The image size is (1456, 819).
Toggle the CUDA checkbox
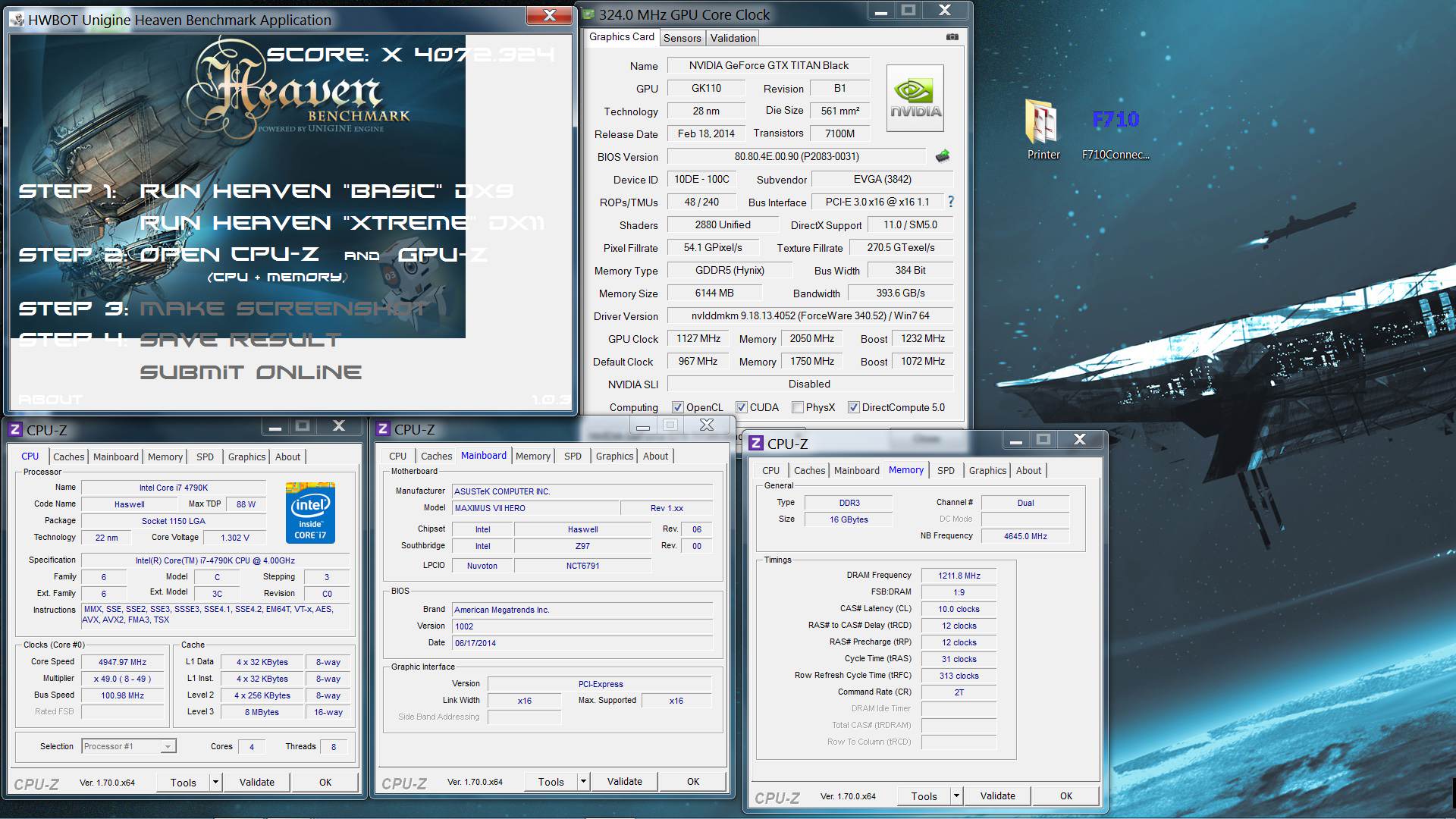coord(742,407)
